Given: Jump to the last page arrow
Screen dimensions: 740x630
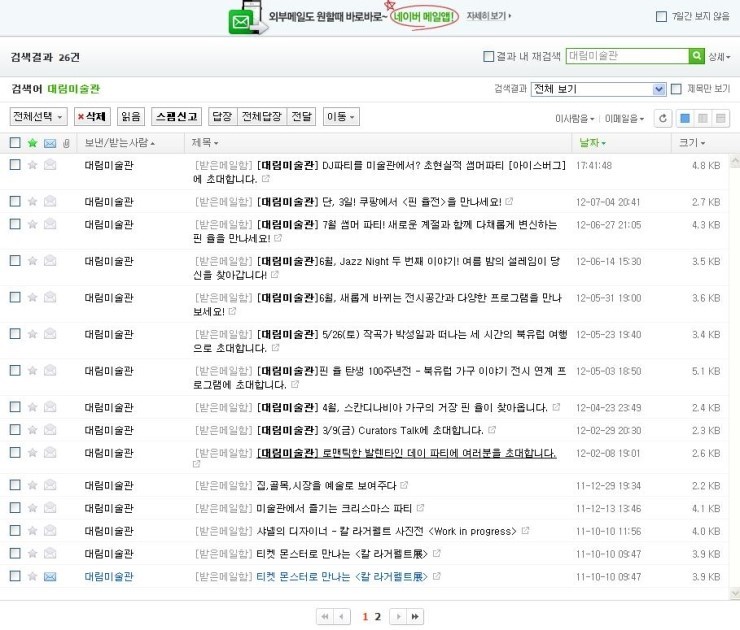Looking at the screenshot, I should point(415,616).
